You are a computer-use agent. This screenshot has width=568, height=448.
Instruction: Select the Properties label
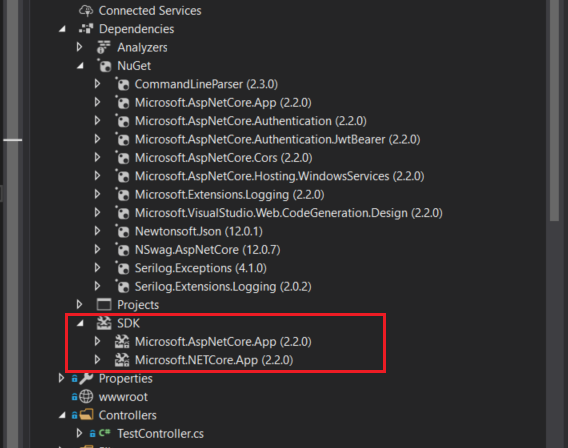pos(126,378)
